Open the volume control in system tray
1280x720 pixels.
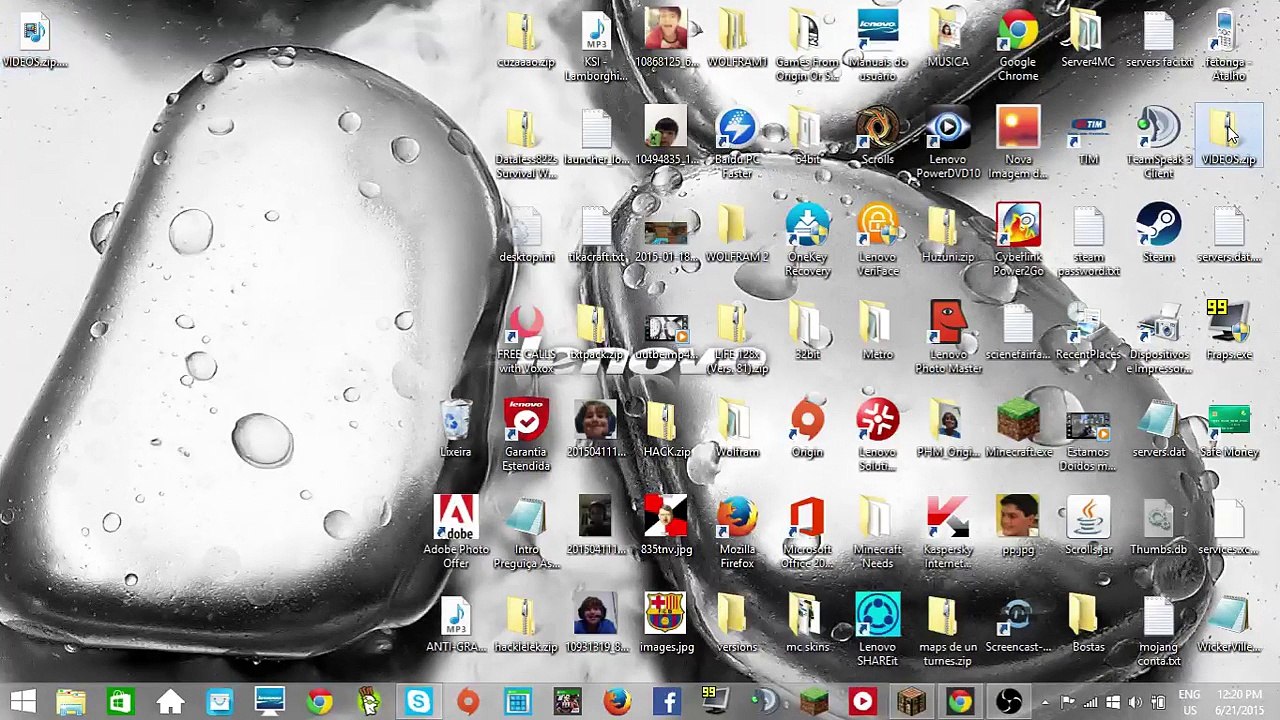[1135, 702]
